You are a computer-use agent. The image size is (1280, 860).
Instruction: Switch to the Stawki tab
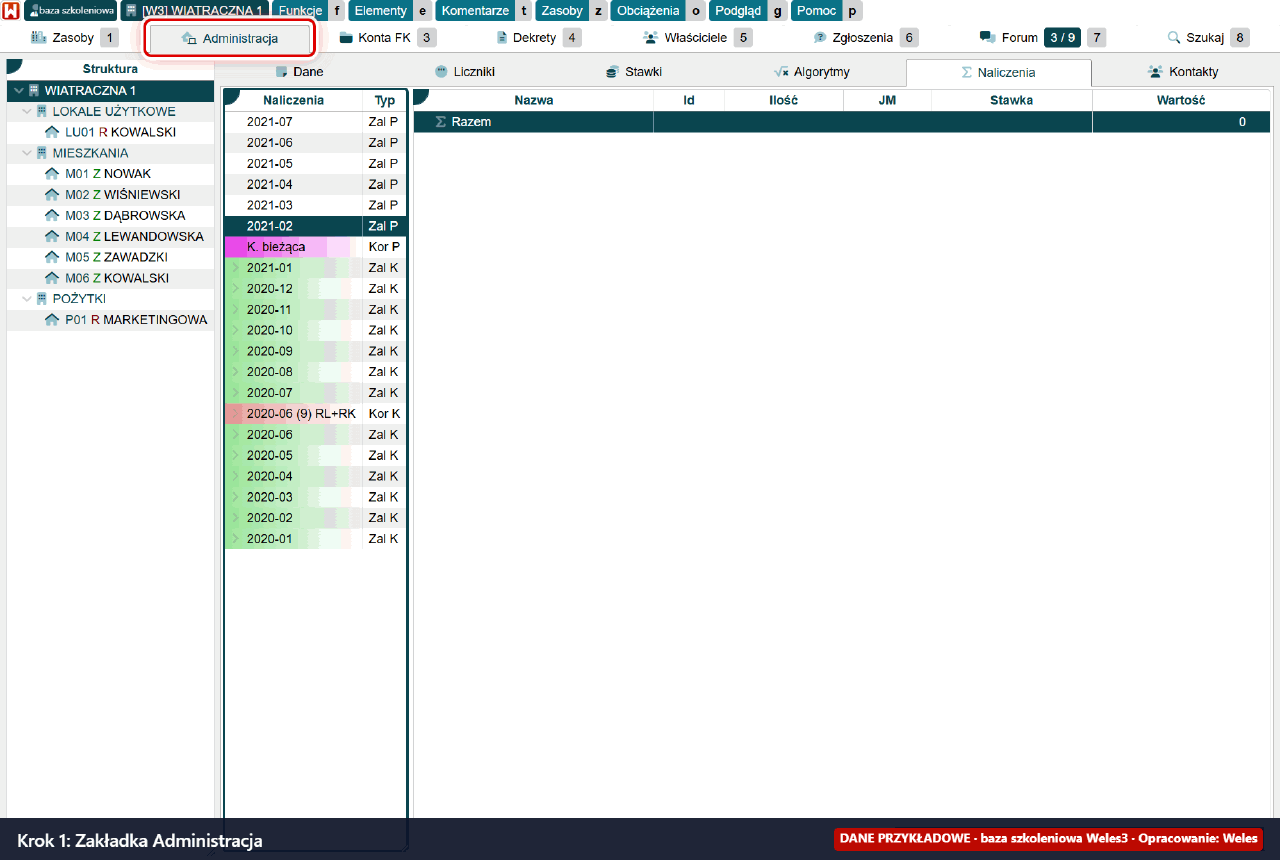(x=634, y=72)
